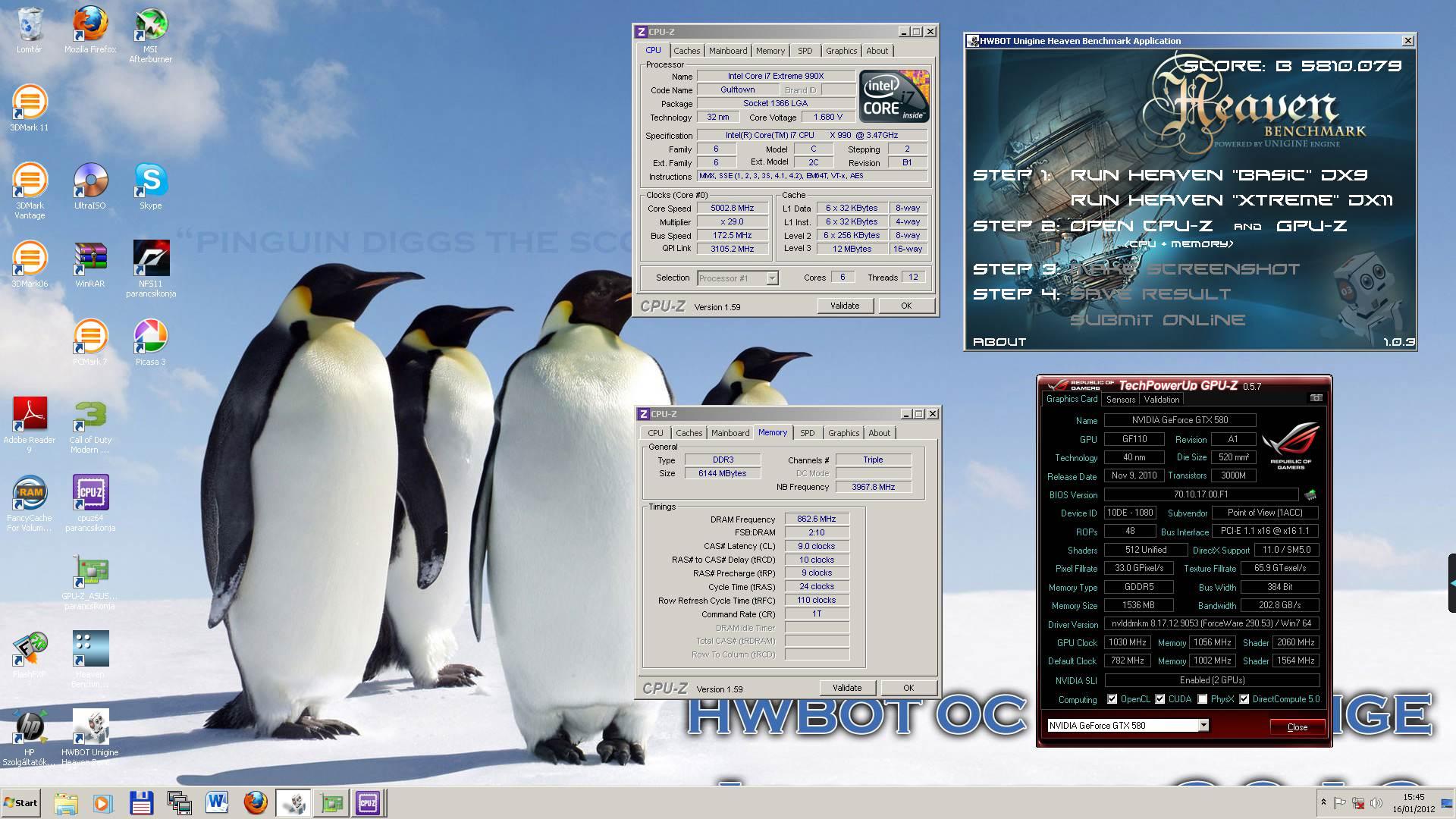Open Skype desktop shortcut
This screenshot has width=1456, height=819.
point(150,187)
